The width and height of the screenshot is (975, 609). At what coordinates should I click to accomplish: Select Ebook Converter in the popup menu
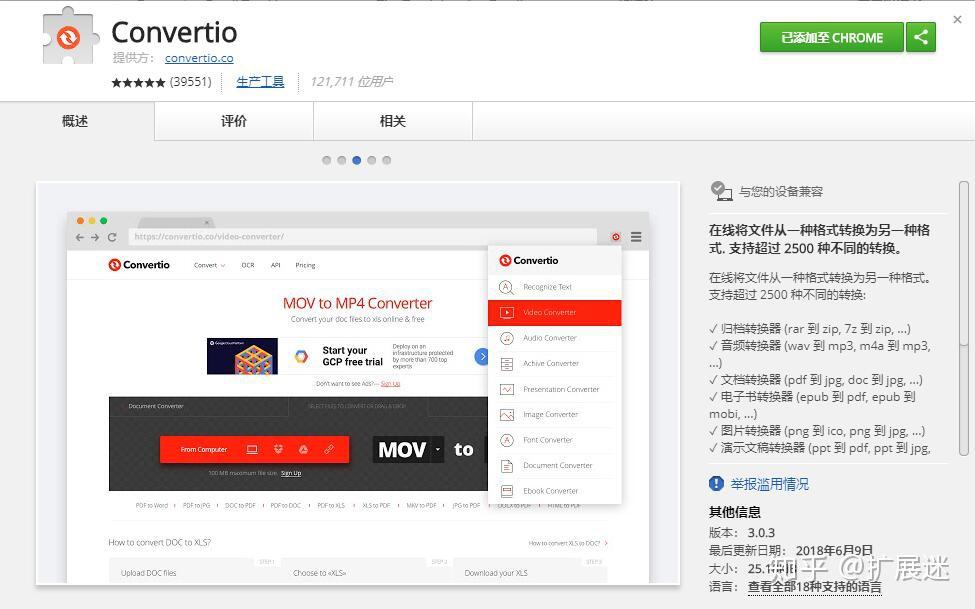pyautogui.click(x=555, y=491)
